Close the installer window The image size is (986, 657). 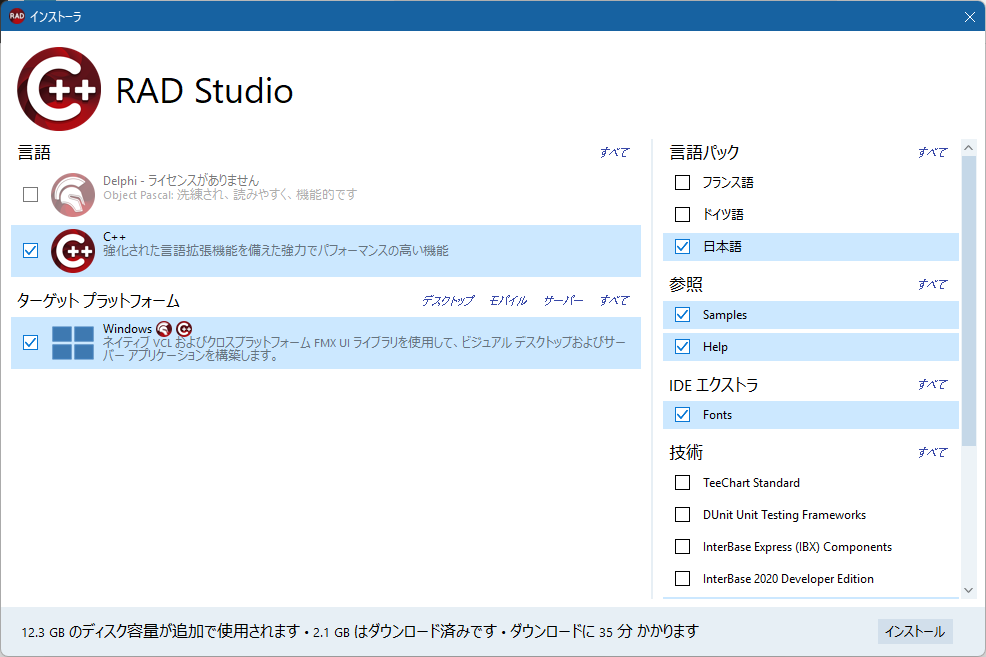(970, 17)
